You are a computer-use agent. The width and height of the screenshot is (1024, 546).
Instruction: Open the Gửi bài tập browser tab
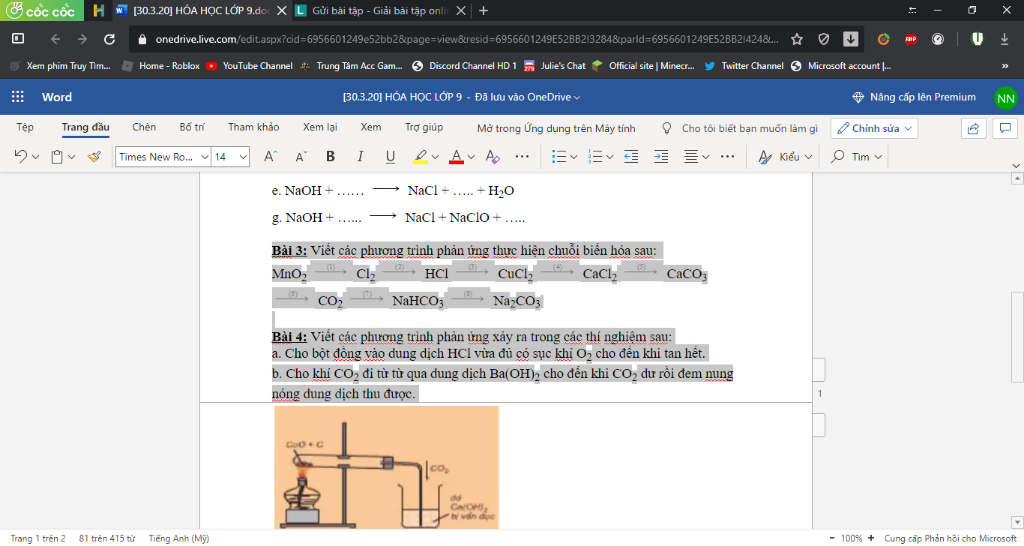tap(379, 10)
